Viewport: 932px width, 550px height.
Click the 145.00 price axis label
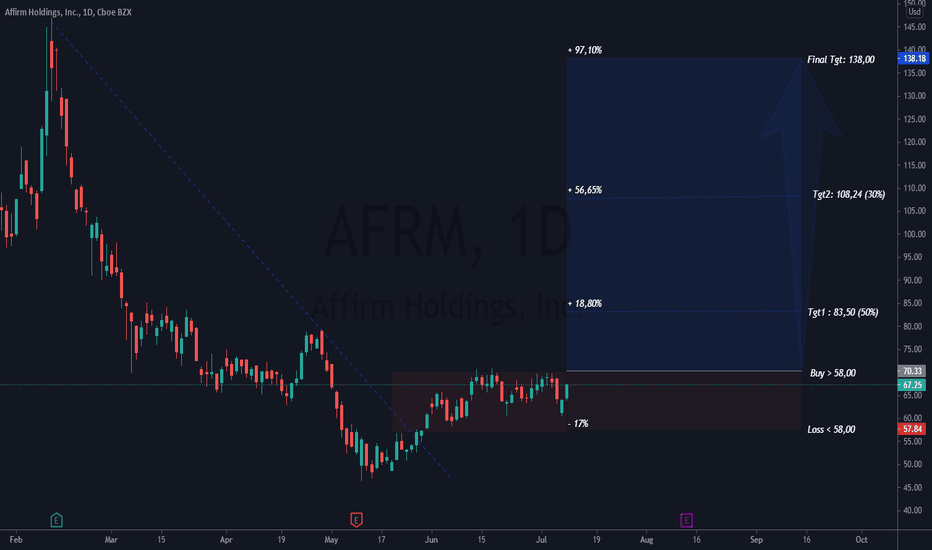(914, 27)
